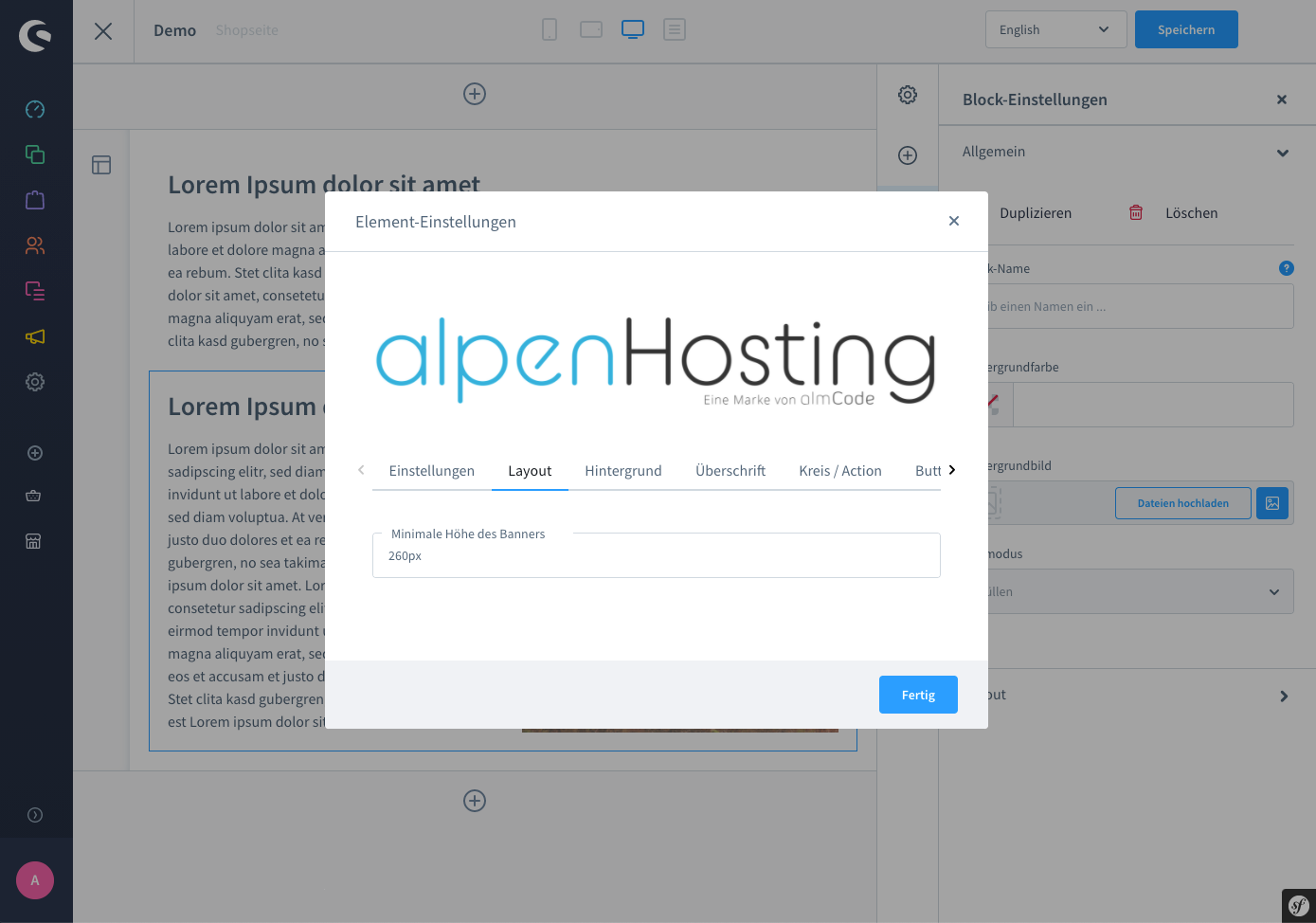Viewport: 1316px width, 923px height.
Task: Open the Orders shopping bag icon
Action: [x=35, y=200]
